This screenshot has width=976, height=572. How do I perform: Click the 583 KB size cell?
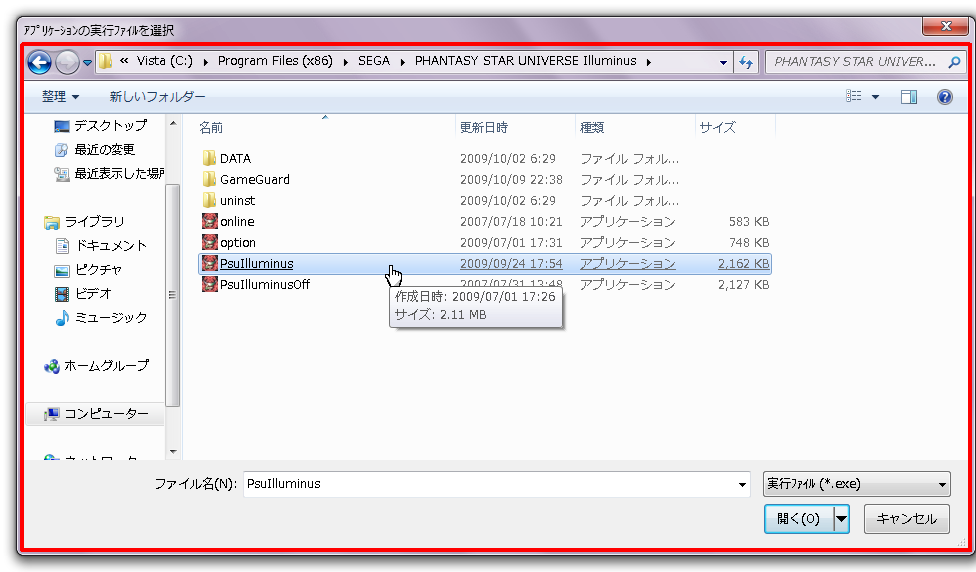pyautogui.click(x=749, y=222)
